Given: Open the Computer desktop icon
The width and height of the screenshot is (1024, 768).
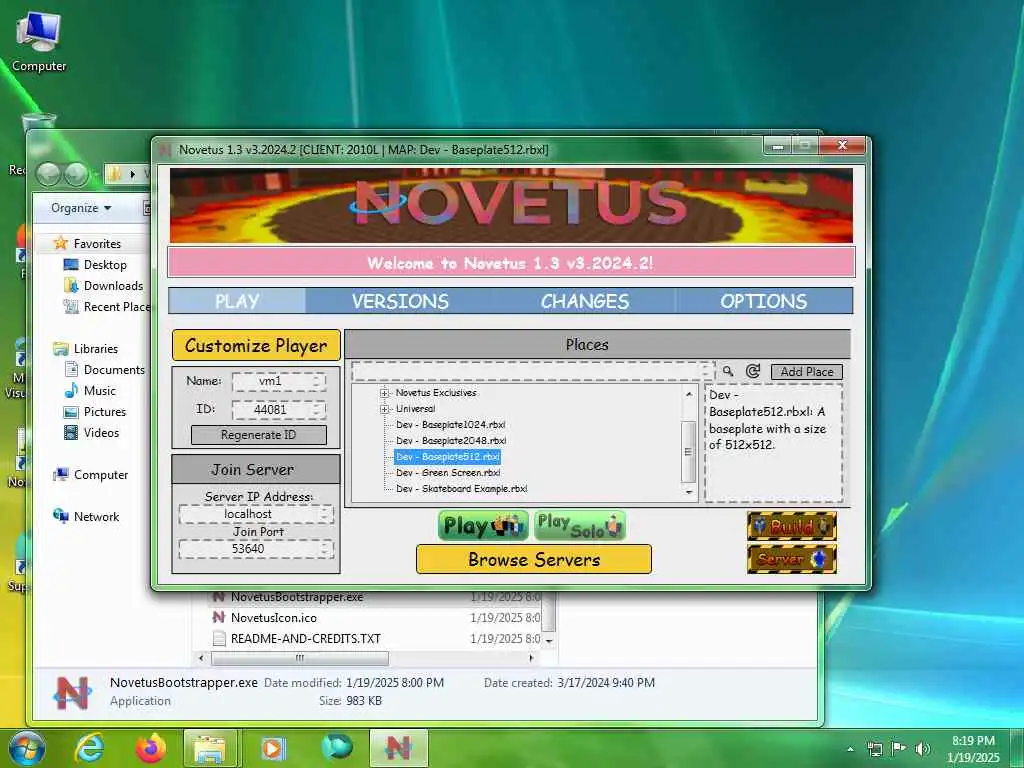Looking at the screenshot, I should 39,42.
